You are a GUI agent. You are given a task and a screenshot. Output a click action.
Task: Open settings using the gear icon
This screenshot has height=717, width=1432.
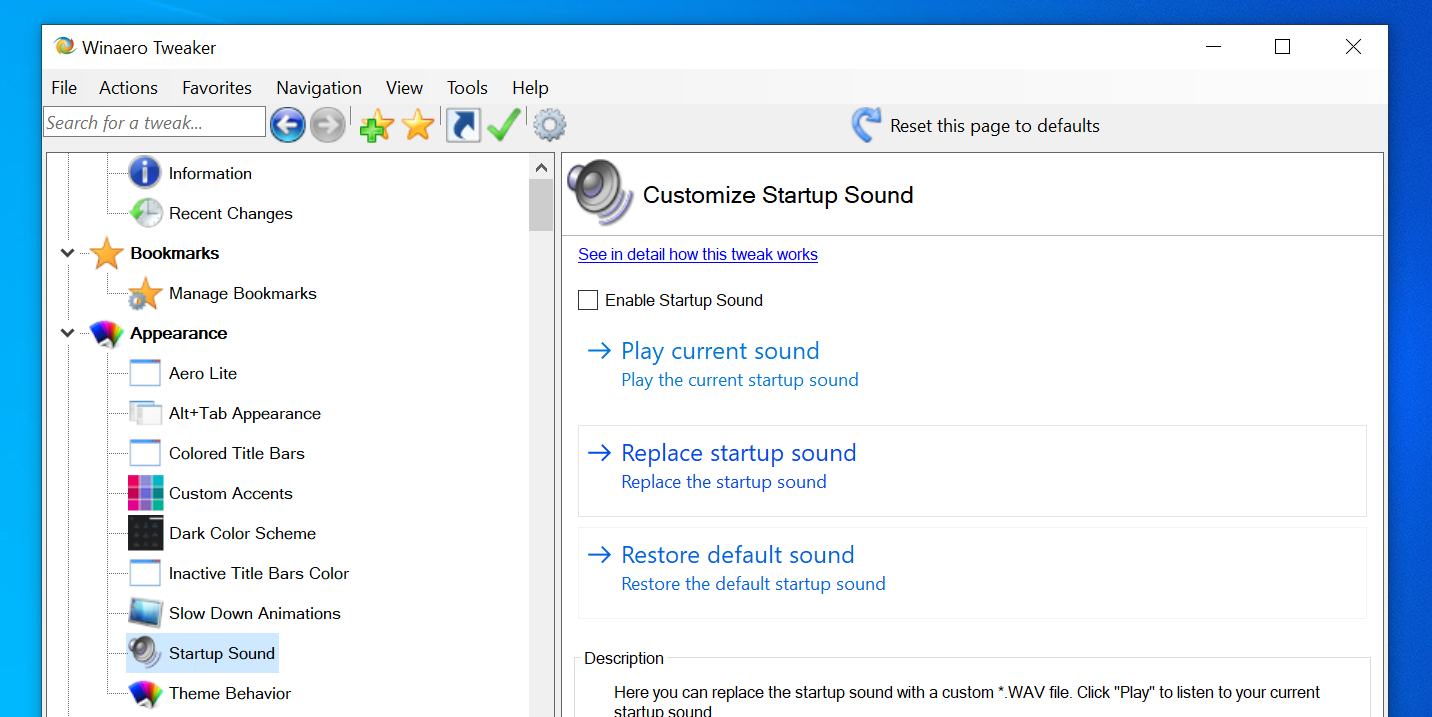coord(549,125)
